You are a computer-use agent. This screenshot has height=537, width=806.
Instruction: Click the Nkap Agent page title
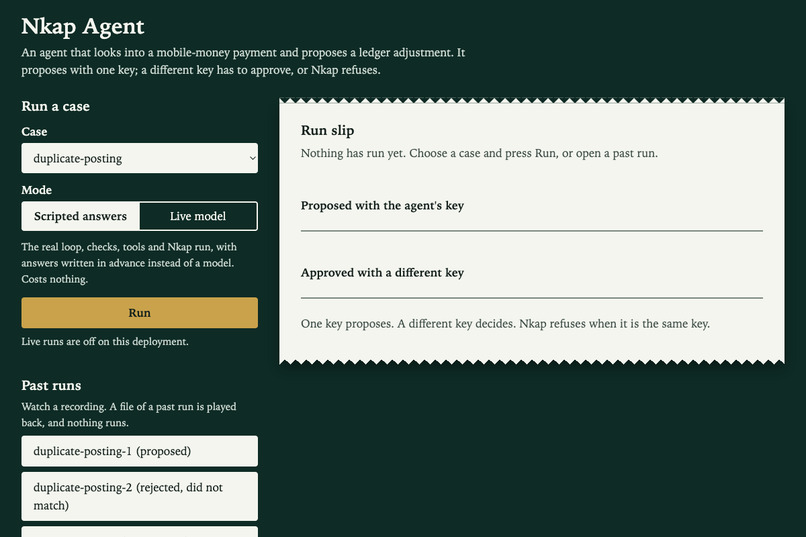coord(83,26)
